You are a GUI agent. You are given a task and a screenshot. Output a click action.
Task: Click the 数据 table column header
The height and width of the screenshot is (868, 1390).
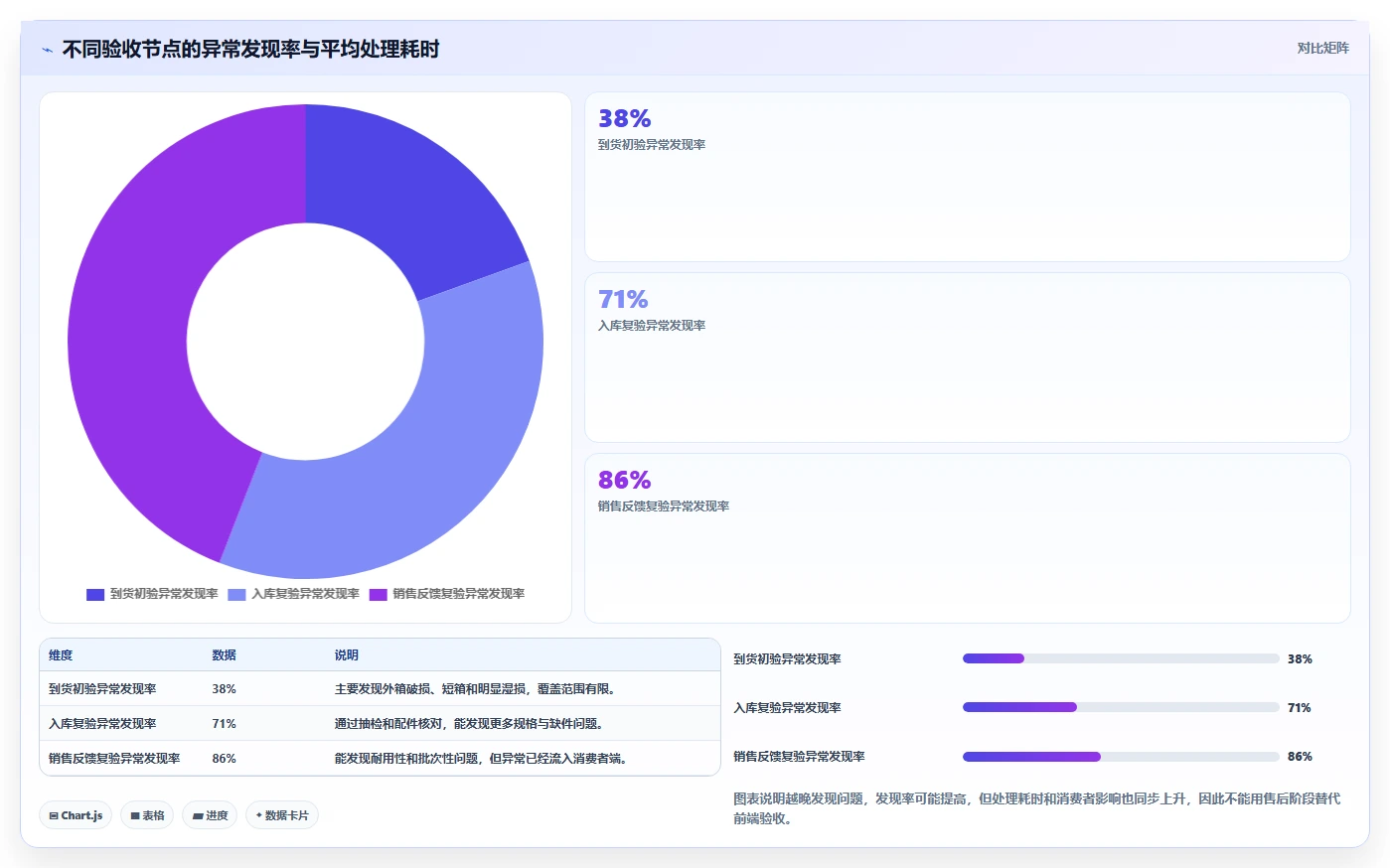pyautogui.click(x=224, y=655)
